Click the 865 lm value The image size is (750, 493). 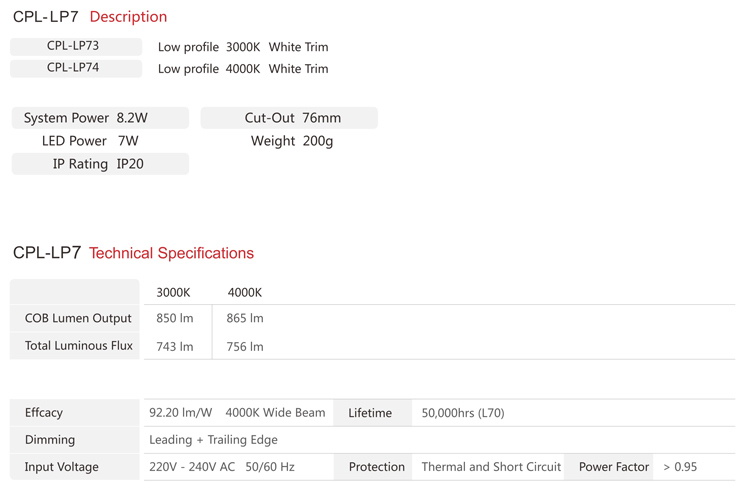tap(245, 318)
